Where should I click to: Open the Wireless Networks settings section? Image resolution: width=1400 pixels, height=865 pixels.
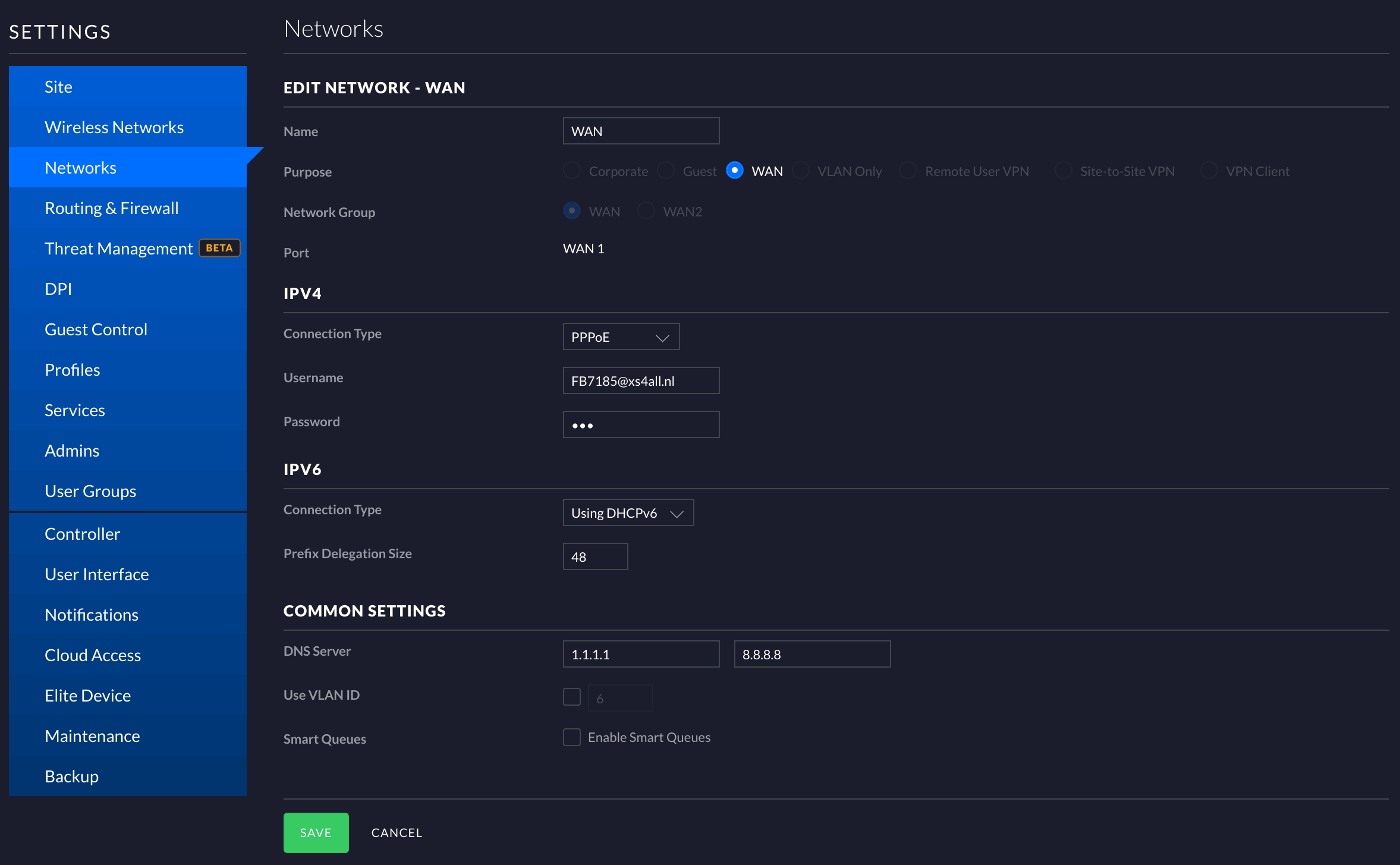[x=114, y=127]
